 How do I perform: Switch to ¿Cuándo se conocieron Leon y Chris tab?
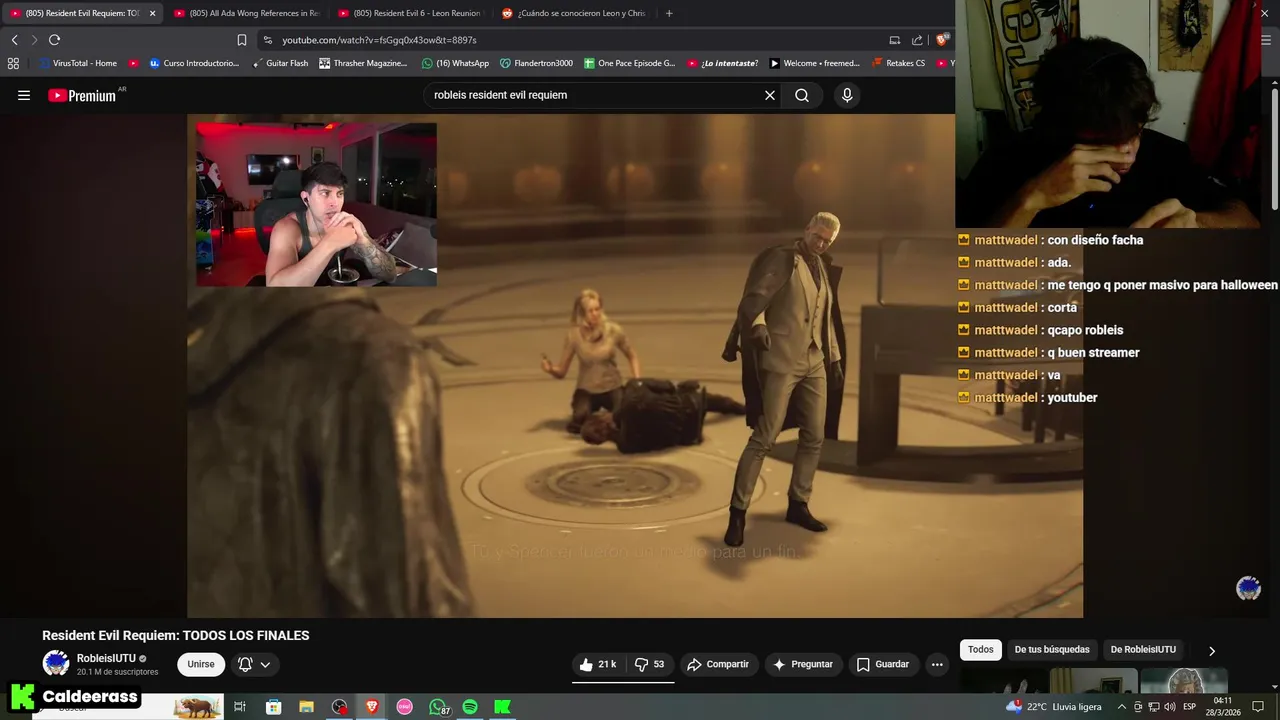click(x=573, y=13)
